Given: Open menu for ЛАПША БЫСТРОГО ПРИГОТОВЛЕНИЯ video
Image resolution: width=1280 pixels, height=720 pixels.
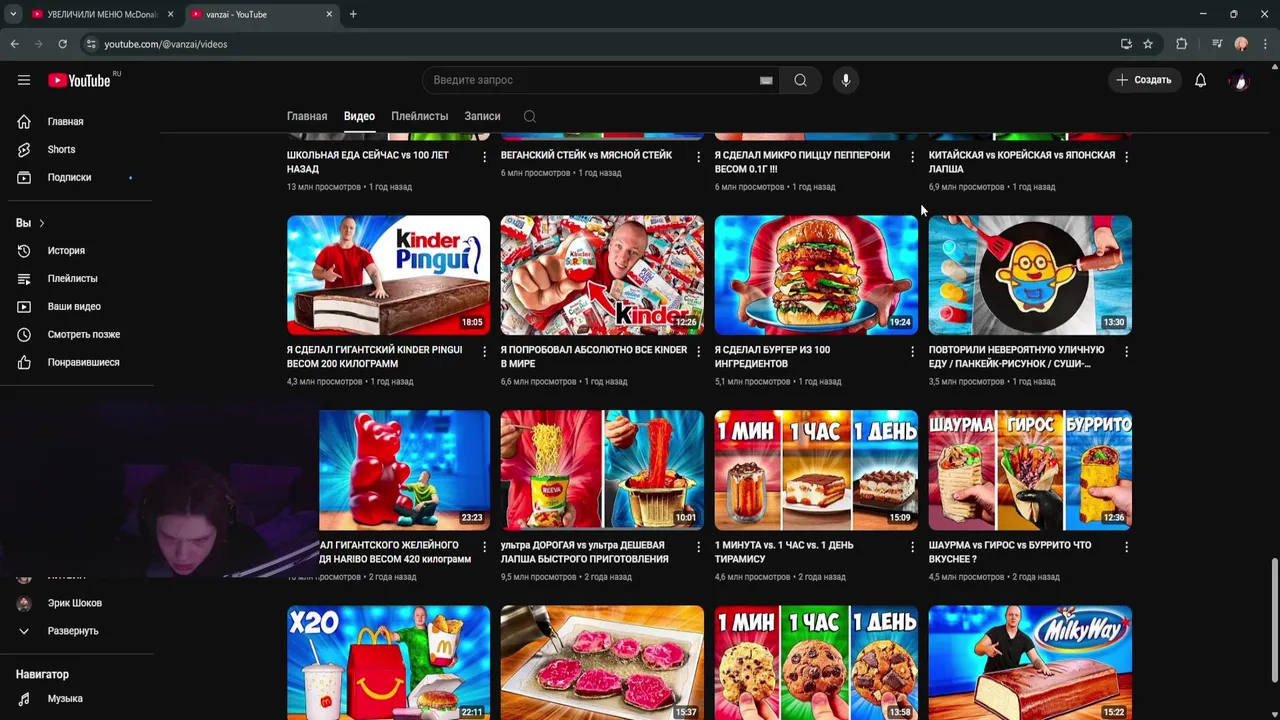Looking at the screenshot, I should [698, 547].
